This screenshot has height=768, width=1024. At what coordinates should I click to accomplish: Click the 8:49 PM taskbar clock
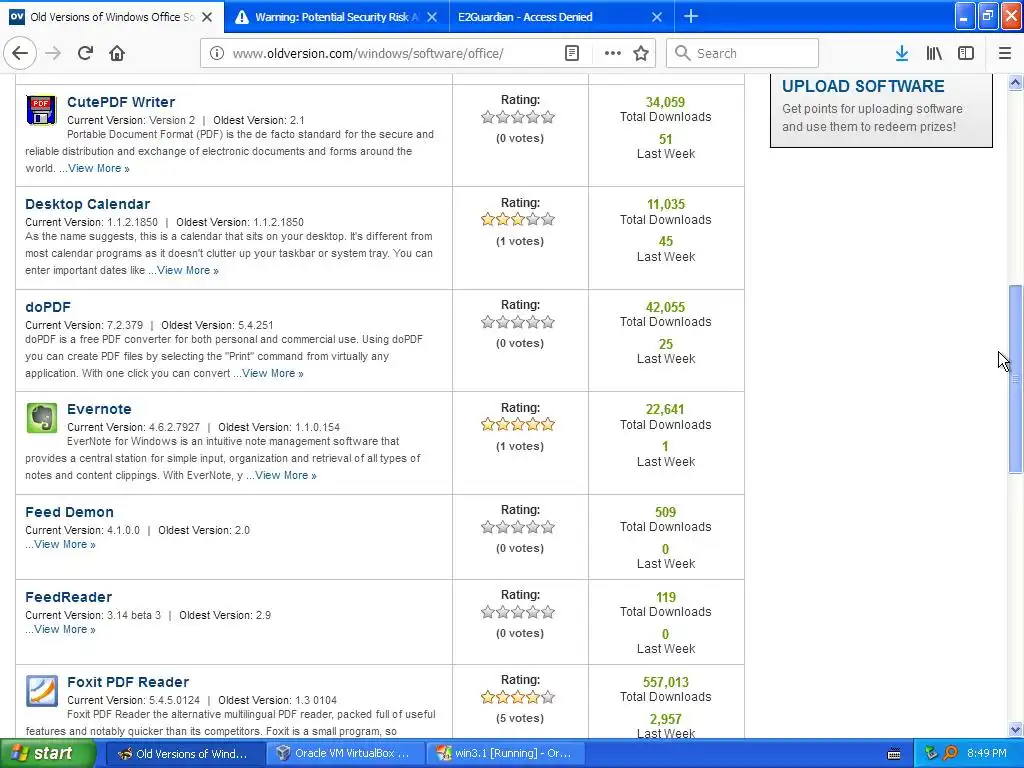pyautogui.click(x=987, y=754)
